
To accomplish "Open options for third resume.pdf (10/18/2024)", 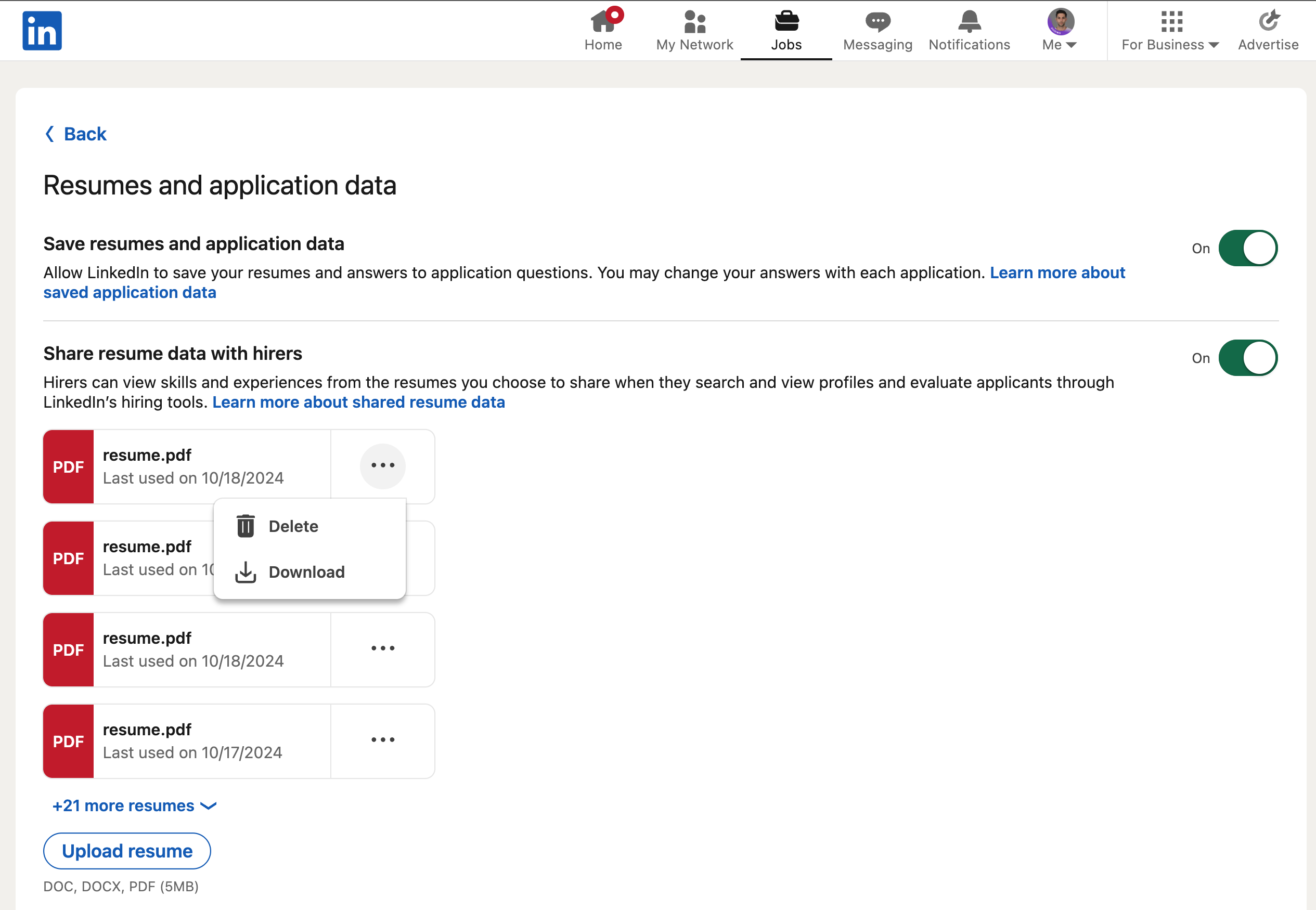I will pyautogui.click(x=383, y=648).
